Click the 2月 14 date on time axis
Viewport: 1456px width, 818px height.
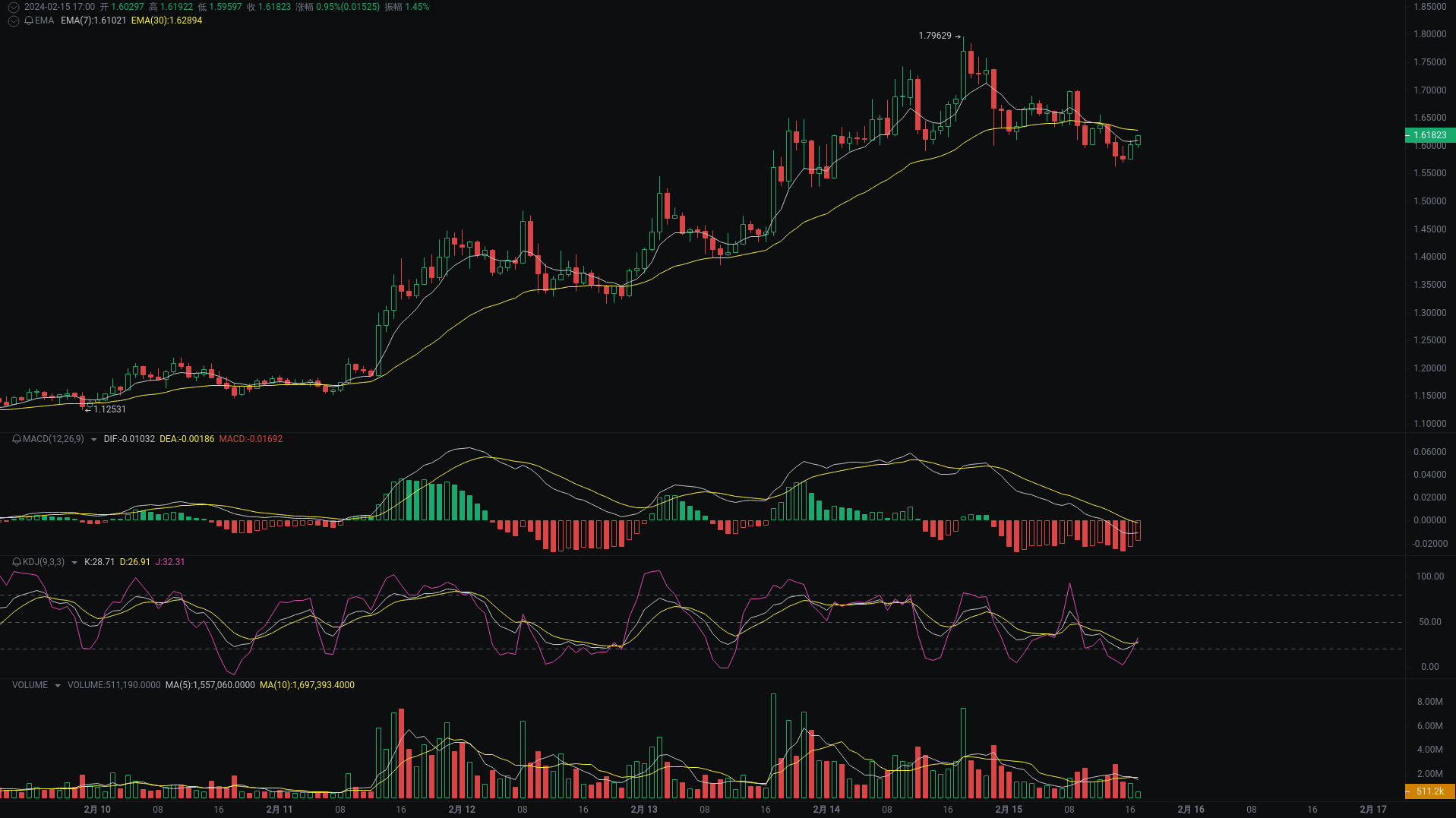click(x=826, y=810)
